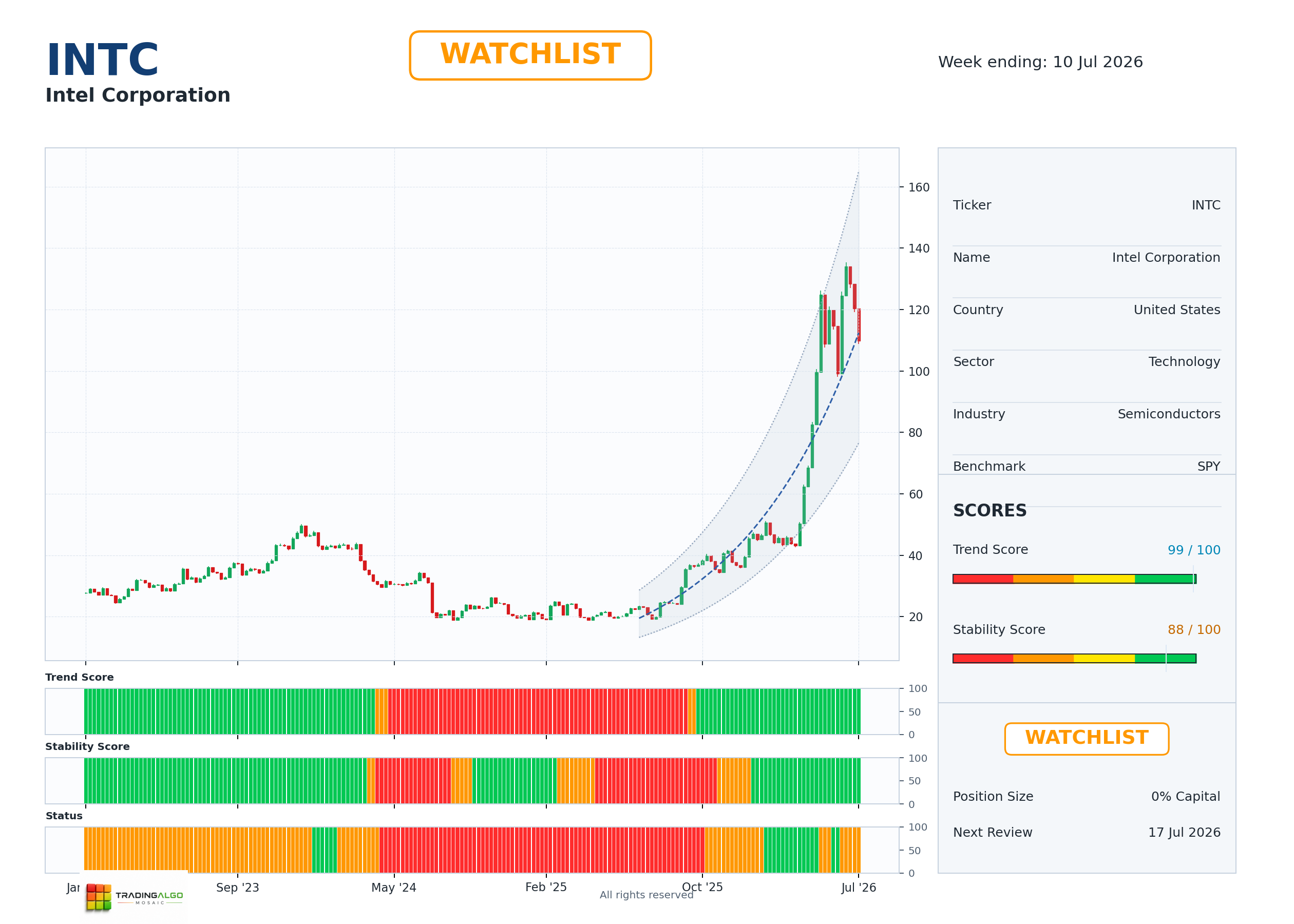The height and width of the screenshot is (924, 1294).
Task: Click the 'Next Review' label
Action: (x=993, y=833)
